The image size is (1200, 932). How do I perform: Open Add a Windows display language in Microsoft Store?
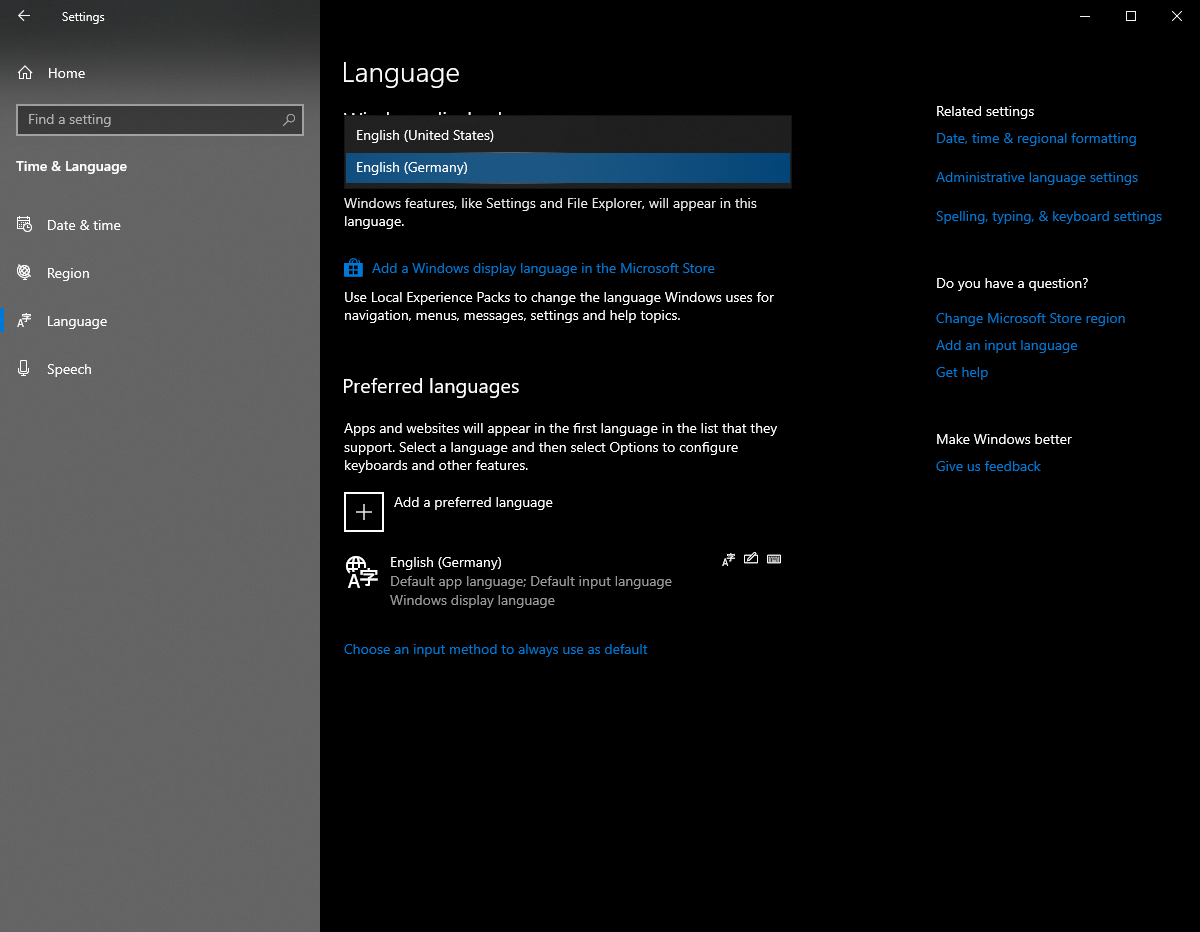point(543,268)
